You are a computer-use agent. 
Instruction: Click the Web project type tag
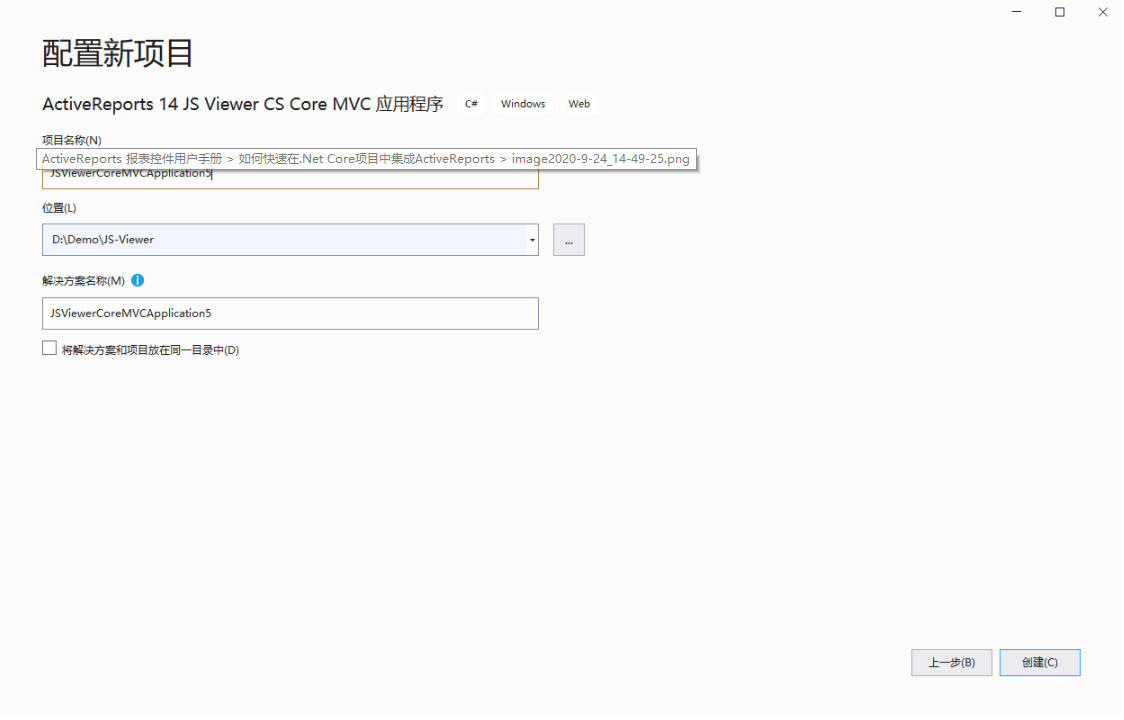coord(579,104)
